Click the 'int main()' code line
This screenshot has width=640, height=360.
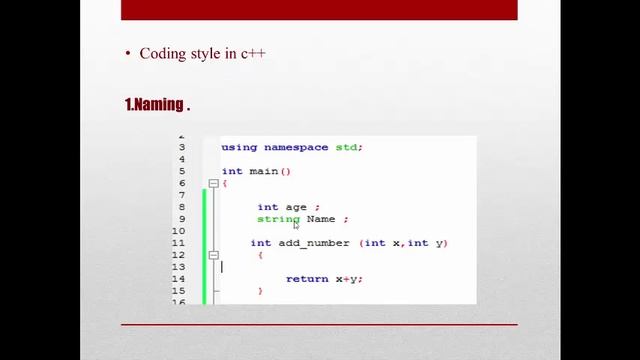(x=256, y=171)
